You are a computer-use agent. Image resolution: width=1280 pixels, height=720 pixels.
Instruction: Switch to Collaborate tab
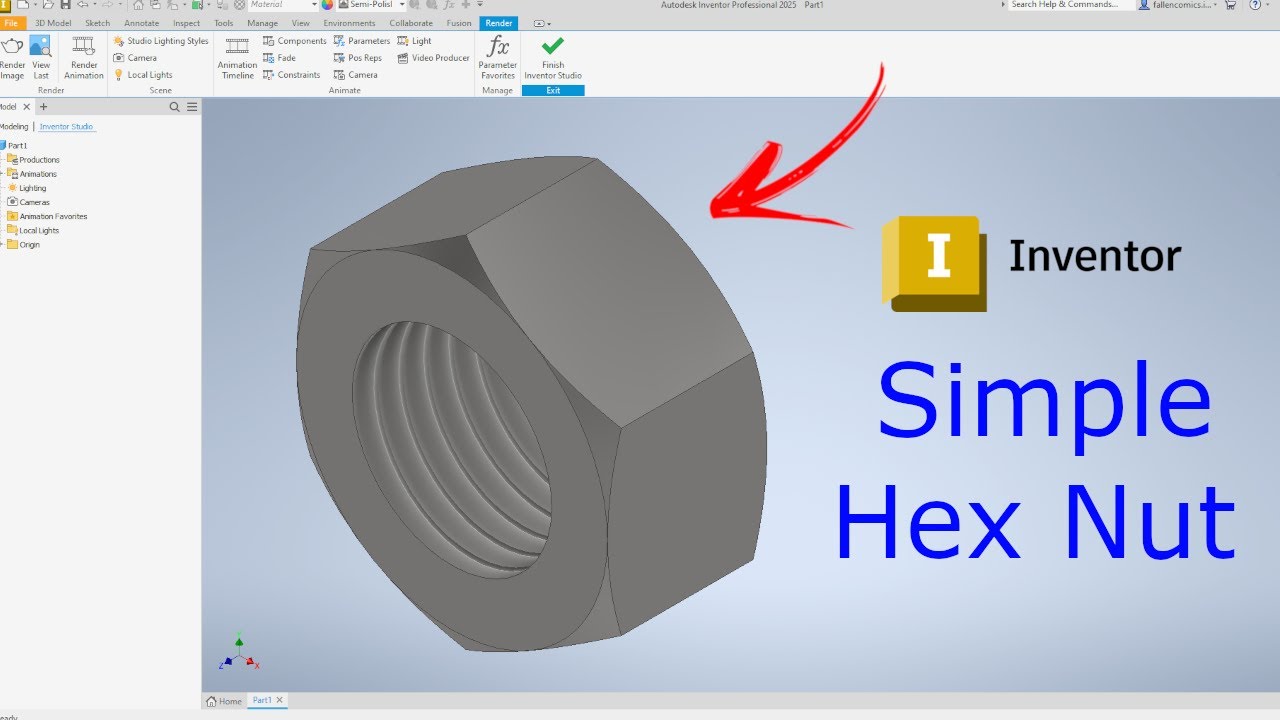(x=411, y=23)
